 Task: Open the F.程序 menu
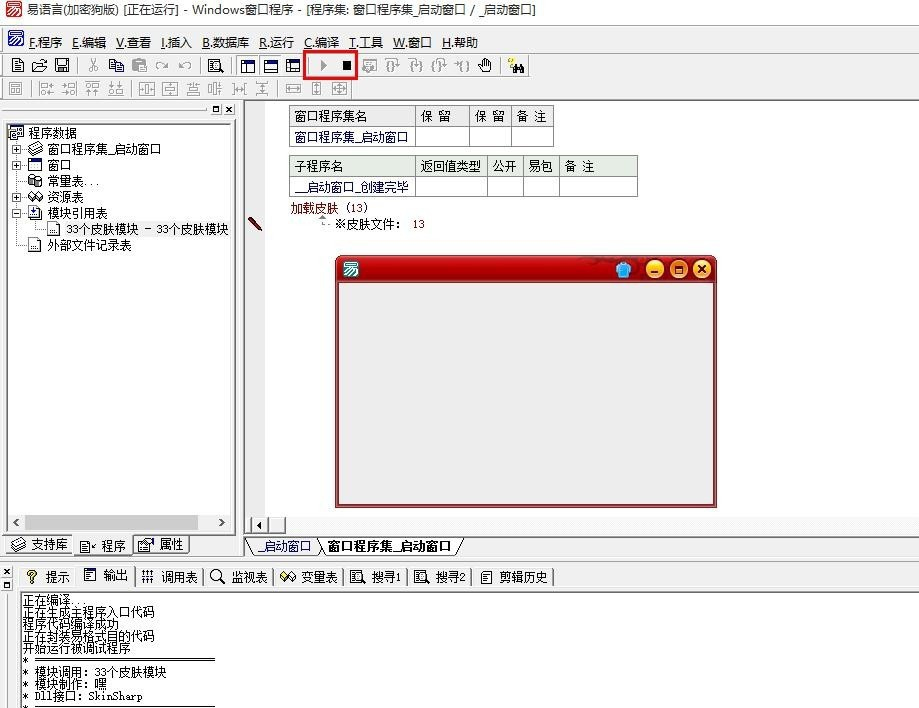pyautogui.click(x=45, y=43)
